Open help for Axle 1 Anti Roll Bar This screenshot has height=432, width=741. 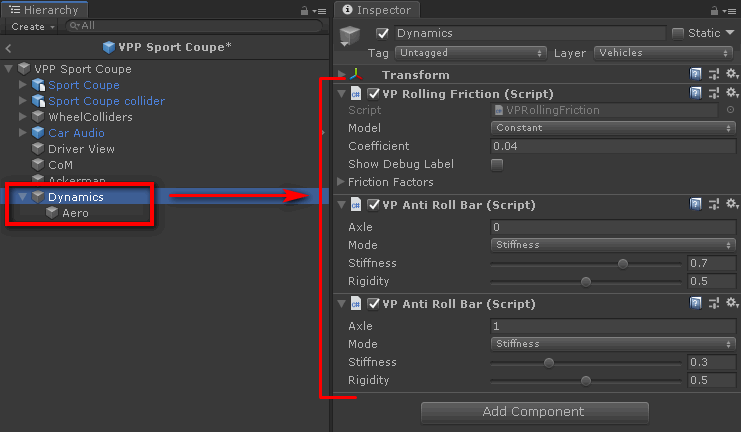tap(695, 303)
